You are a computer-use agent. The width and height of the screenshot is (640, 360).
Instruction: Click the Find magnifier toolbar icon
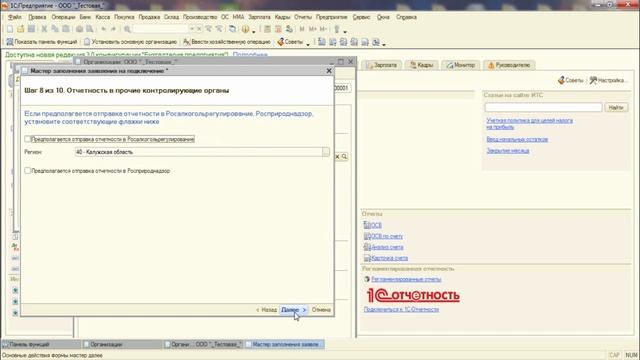click(x=127, y=29)
